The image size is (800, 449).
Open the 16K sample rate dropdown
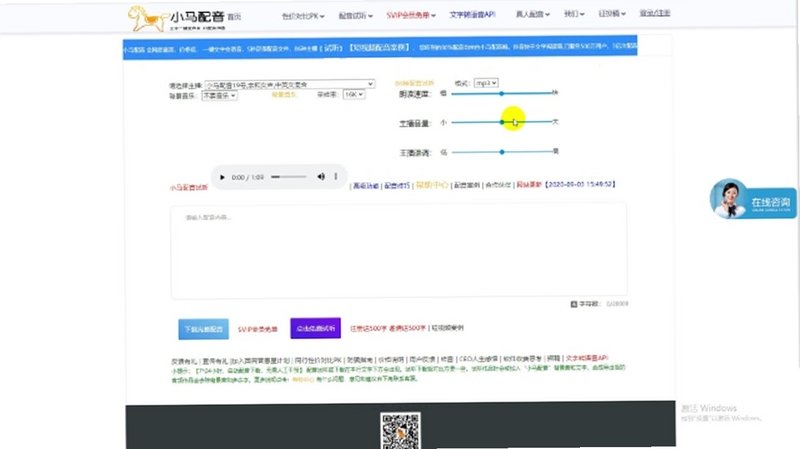(x=354, y=94)
